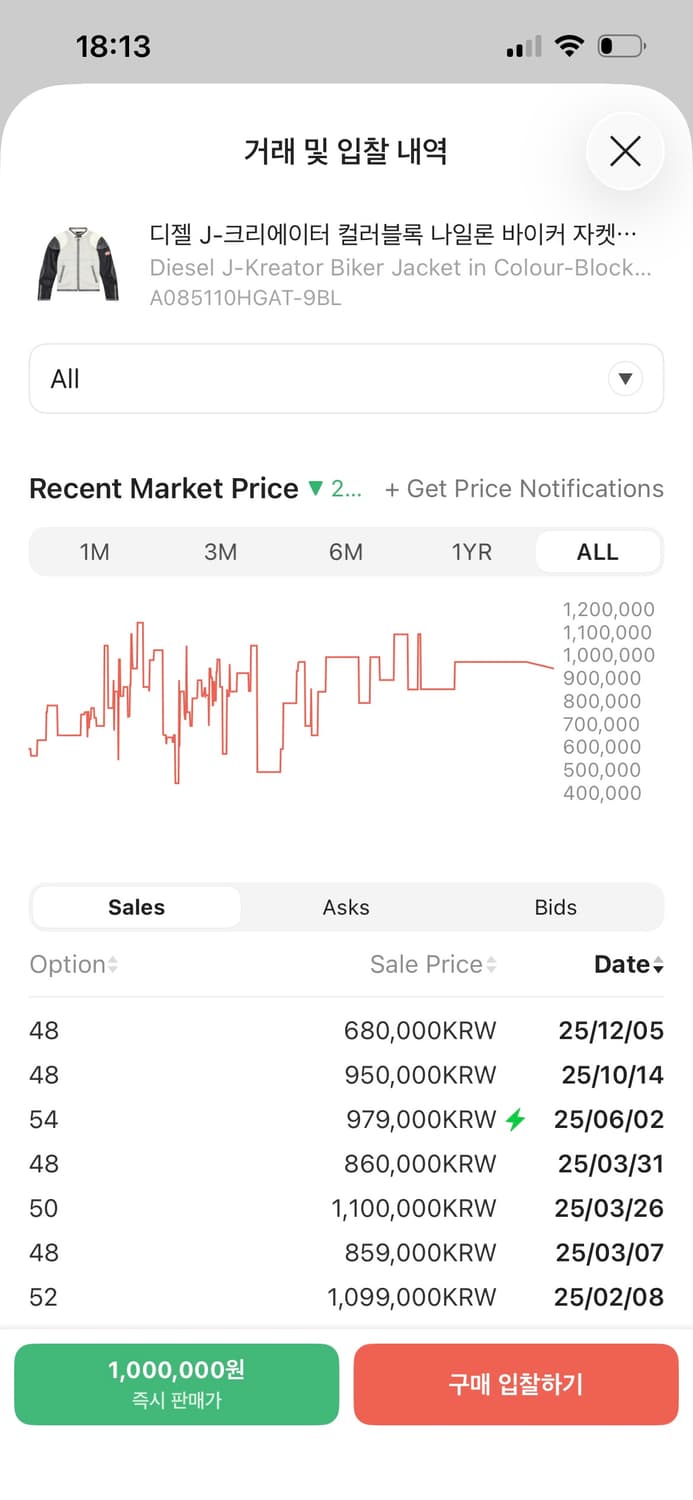Viewport: 693px width, 1500px height.
Task: Tap the dropdown arrow in size selector
Action: tap(625, 379)
